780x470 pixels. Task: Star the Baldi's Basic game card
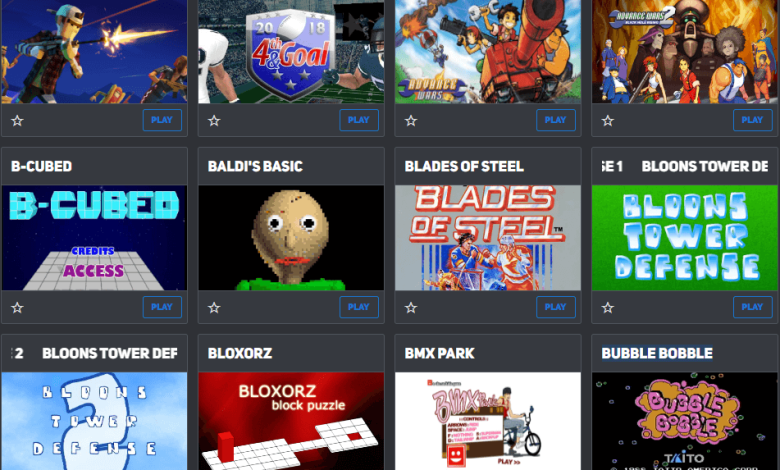click(x=214, y=308)
